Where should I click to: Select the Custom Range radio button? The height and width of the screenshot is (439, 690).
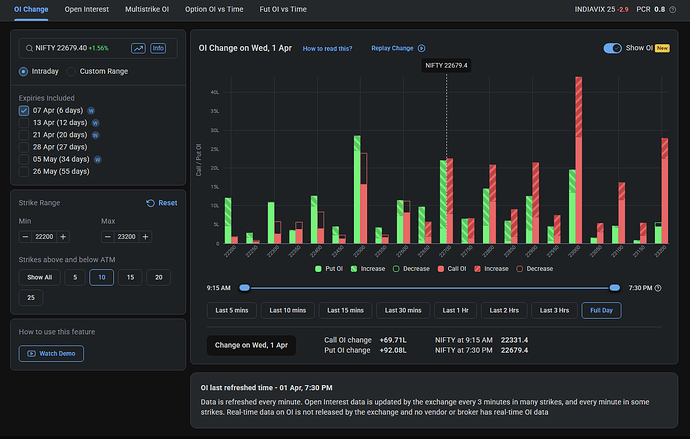(72, 71)
